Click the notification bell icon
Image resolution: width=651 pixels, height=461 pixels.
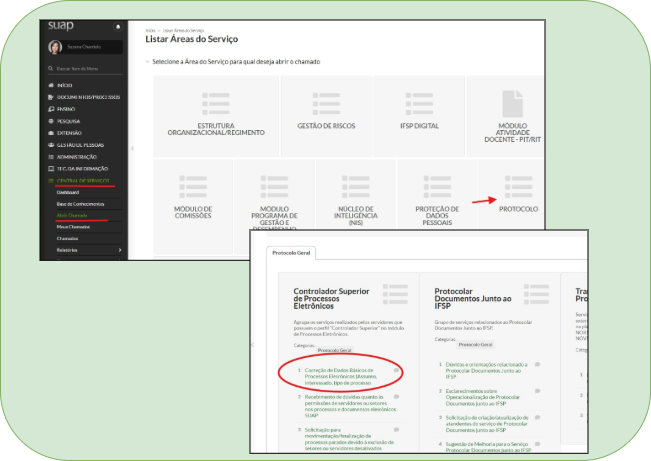pos(118,27)
